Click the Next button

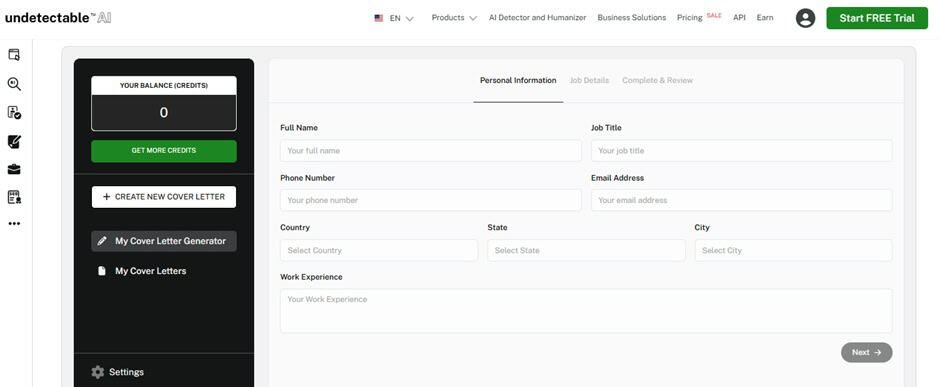(866, 352)
